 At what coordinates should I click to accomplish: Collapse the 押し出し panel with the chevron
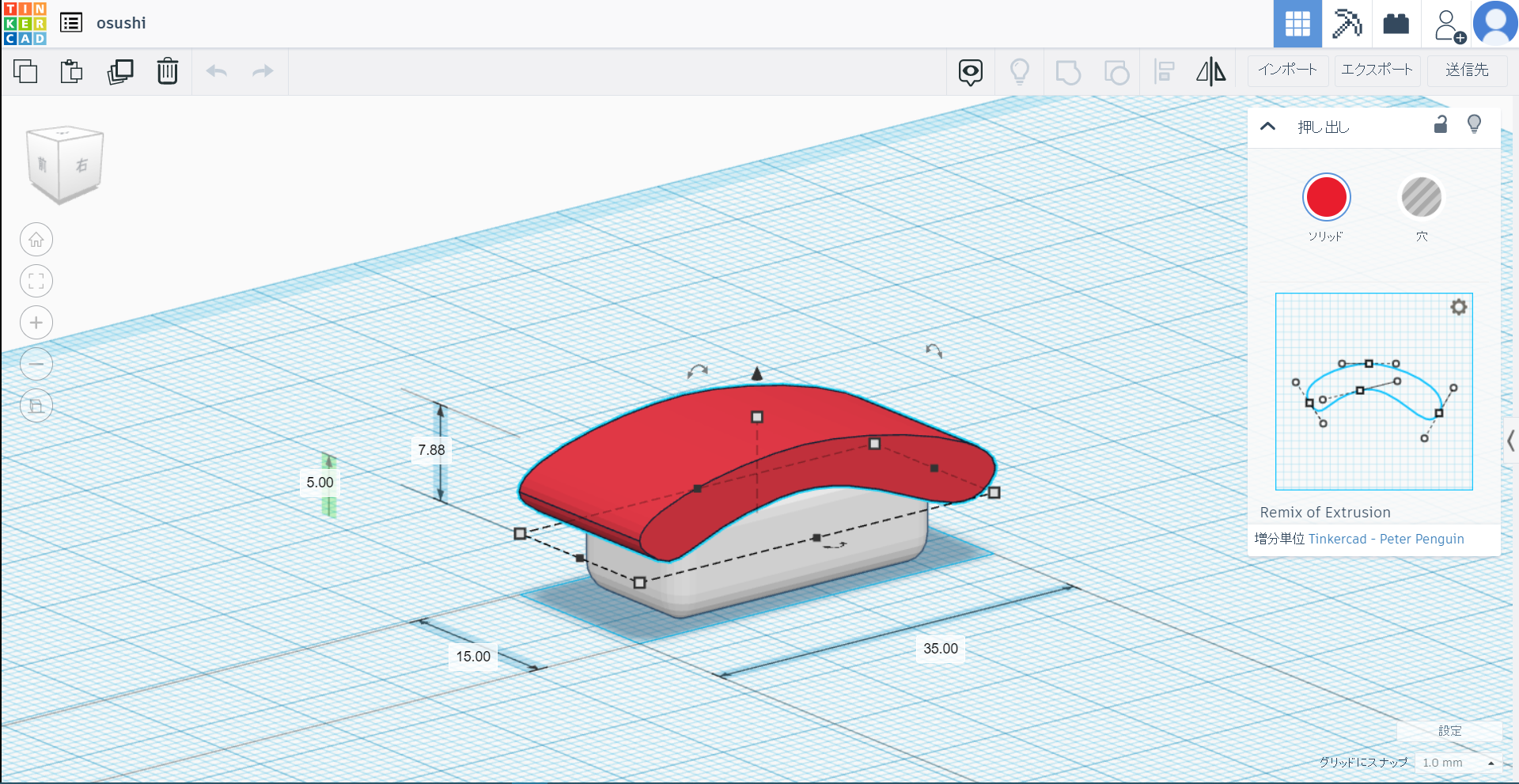[1269, 127]
